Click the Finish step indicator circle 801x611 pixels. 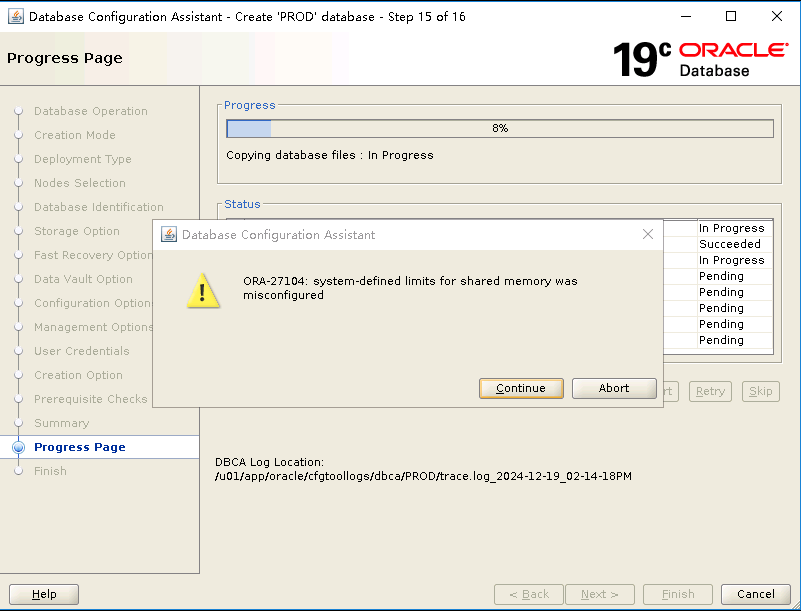18,471
